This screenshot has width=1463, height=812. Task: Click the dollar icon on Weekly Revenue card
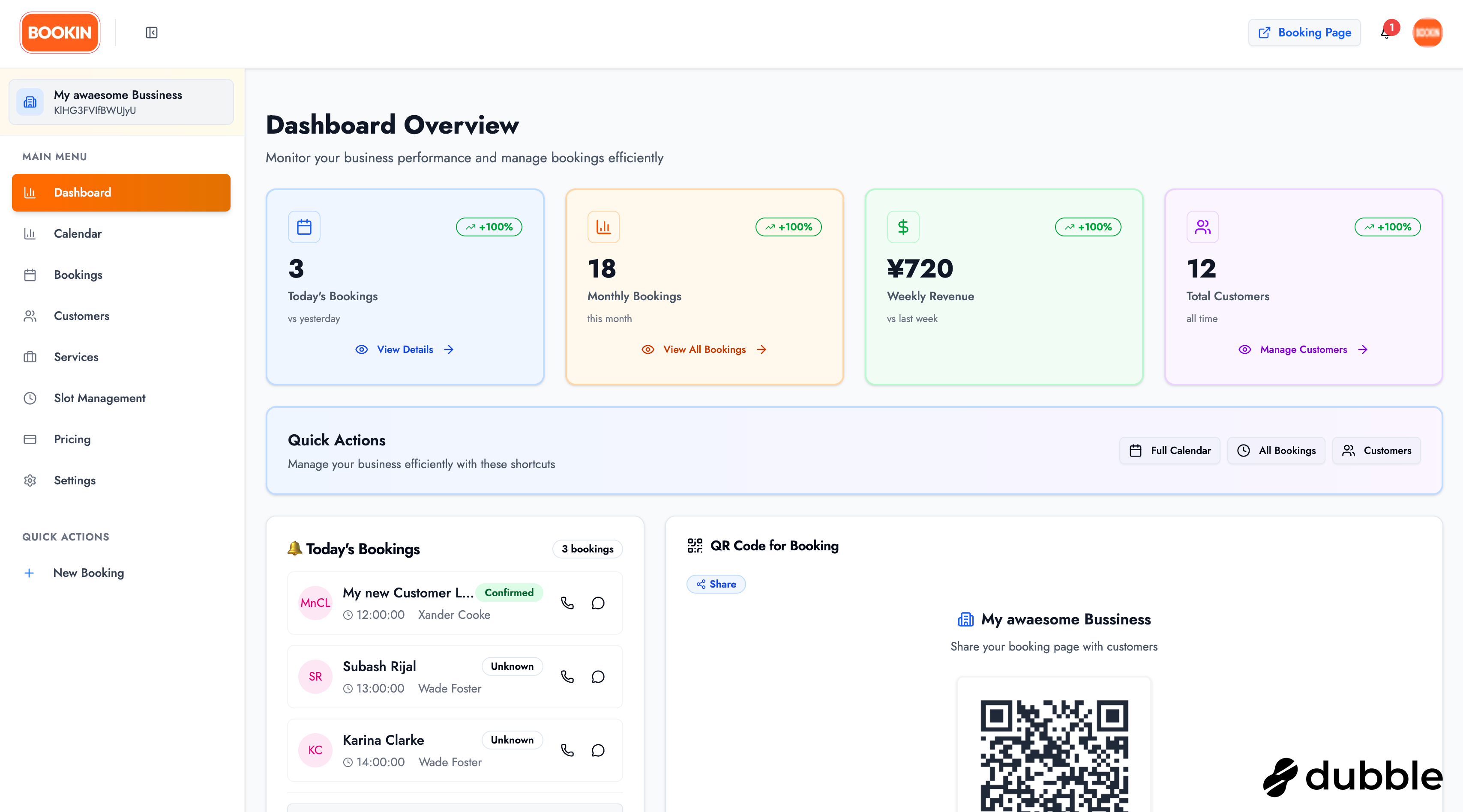point(903,227)
